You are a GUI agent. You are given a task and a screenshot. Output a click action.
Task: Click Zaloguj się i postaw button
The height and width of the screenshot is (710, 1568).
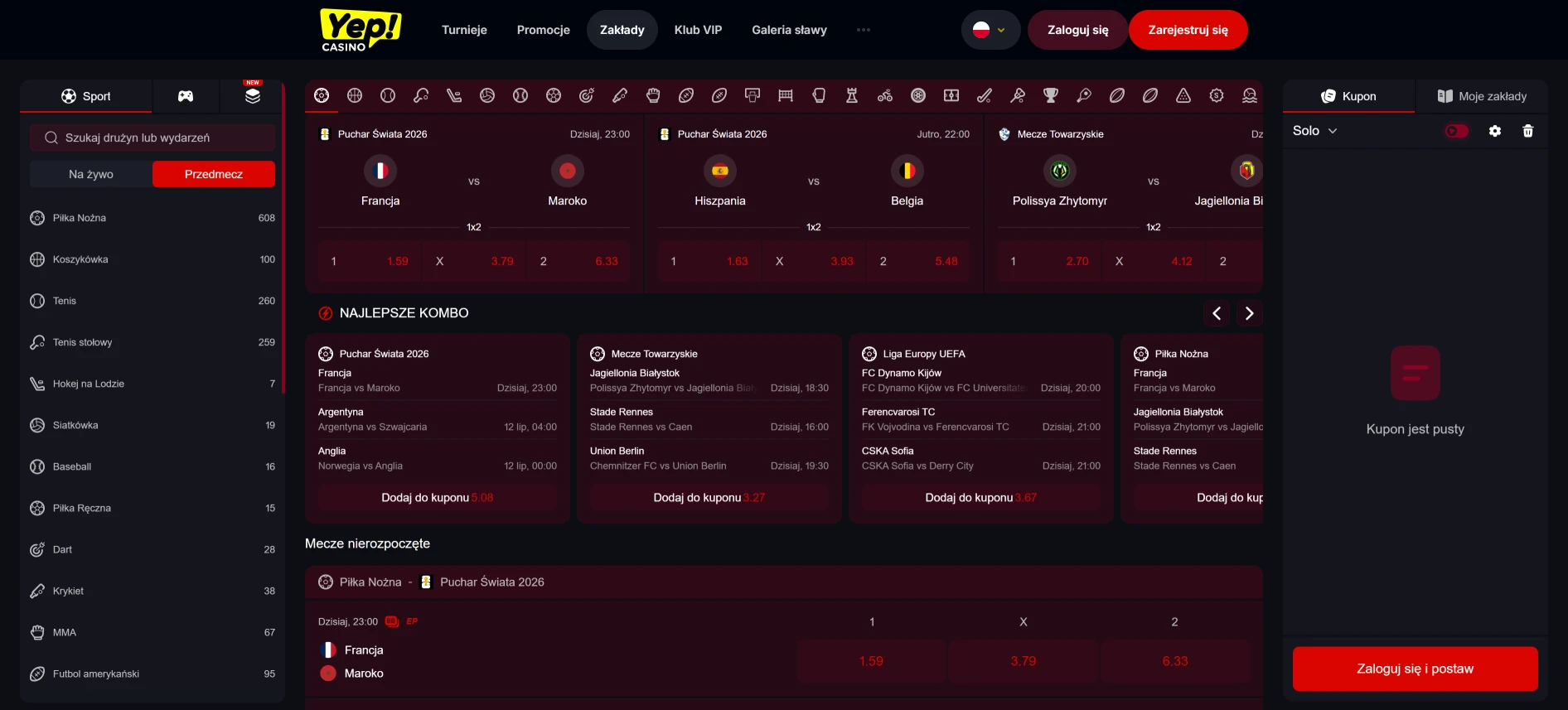[x=1416, y=669]
